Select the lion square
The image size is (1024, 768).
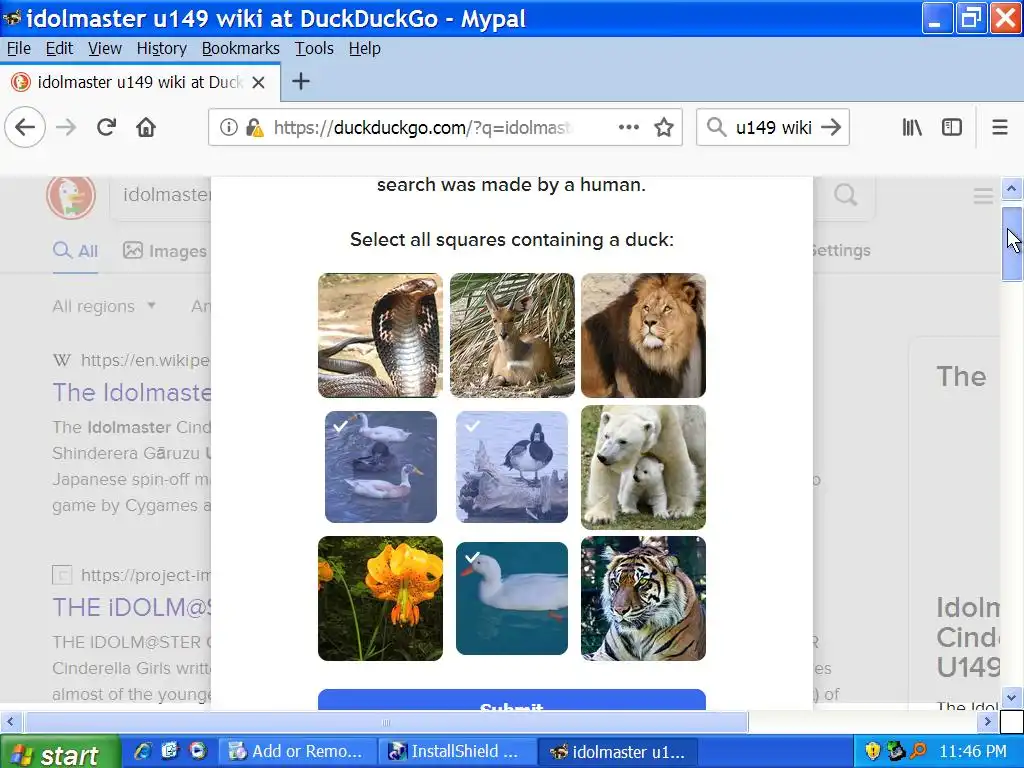[x=643, y=336]
